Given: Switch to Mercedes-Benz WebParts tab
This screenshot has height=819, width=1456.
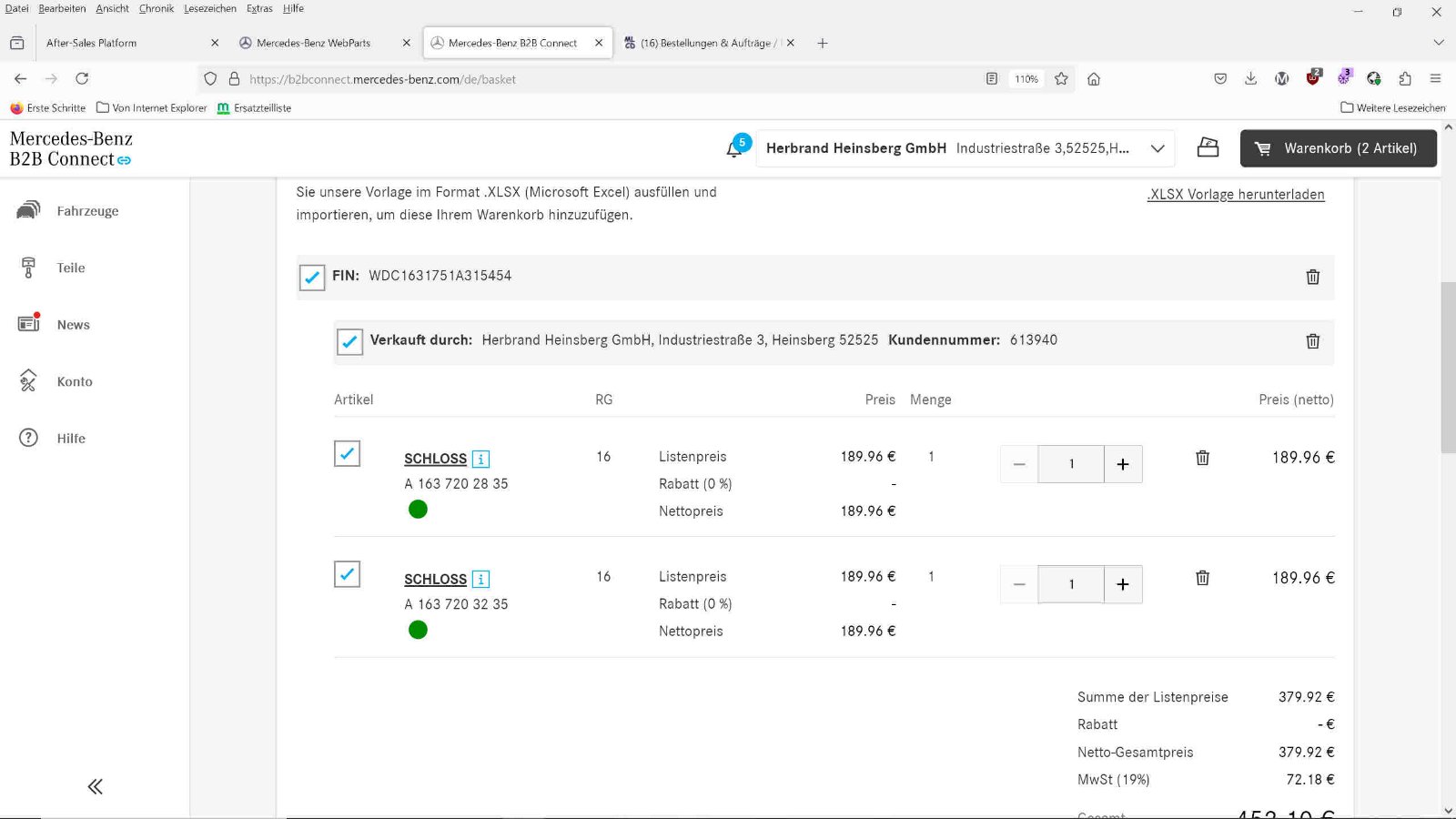Looking at the screenshot, I should coord(313,43).
